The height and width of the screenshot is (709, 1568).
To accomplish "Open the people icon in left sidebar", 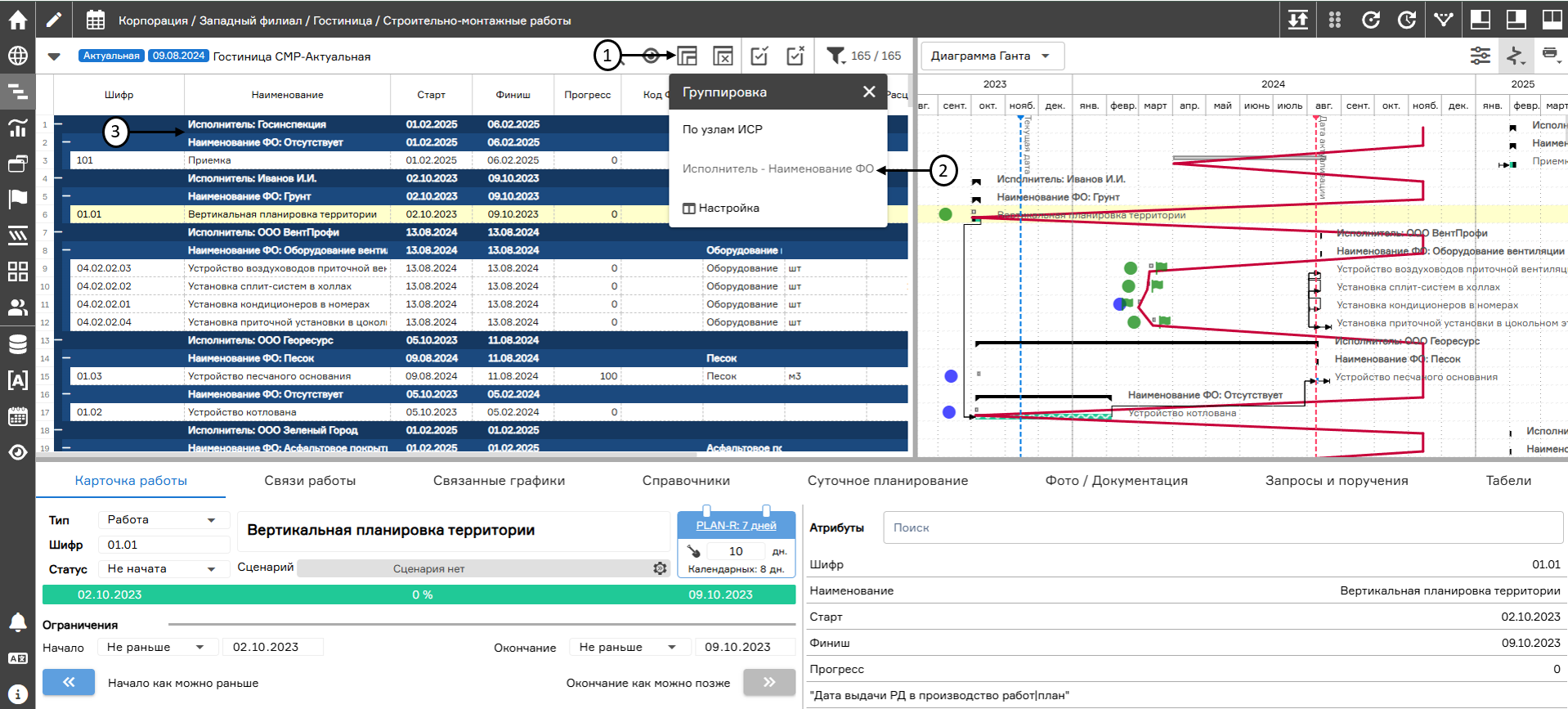I will pyautogui.click(x=17, y=307).
